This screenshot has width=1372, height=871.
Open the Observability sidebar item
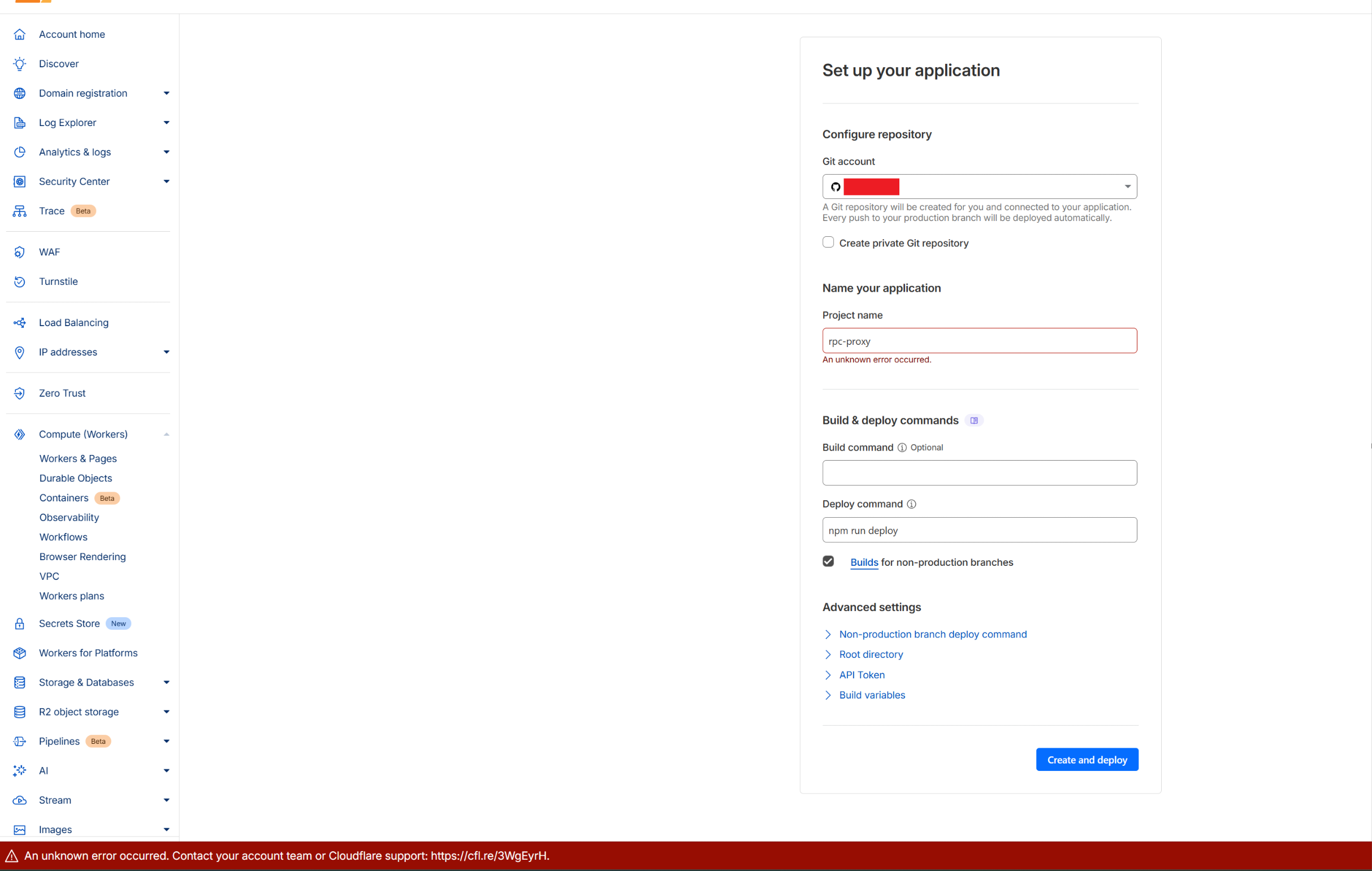[69, 517]
